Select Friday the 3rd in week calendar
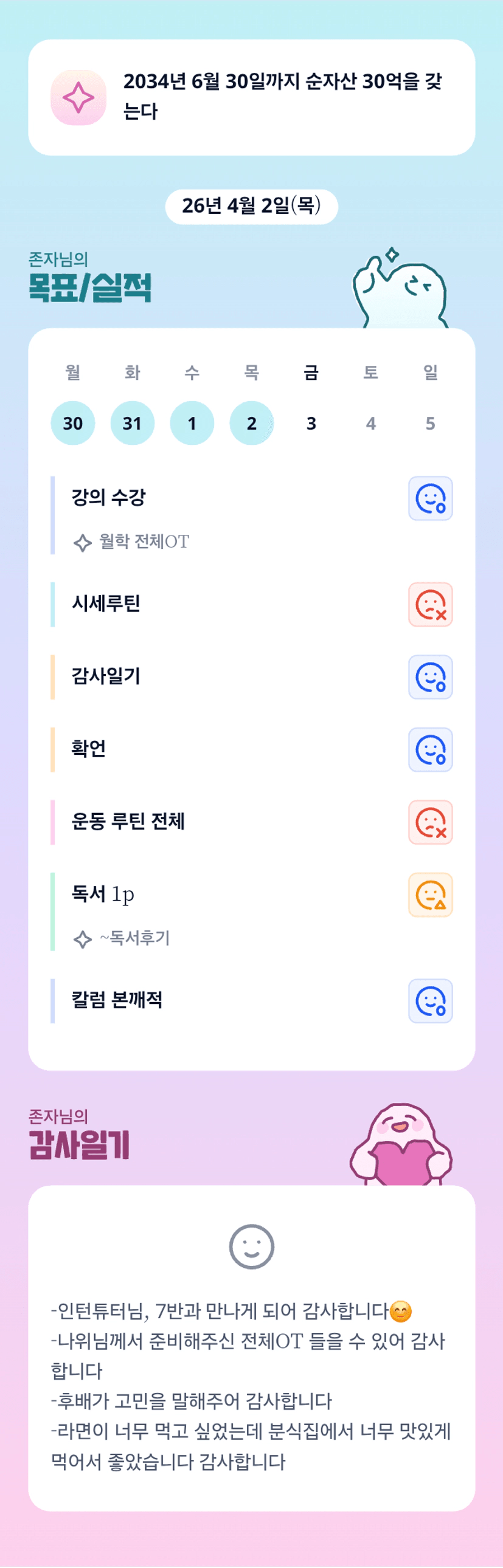The width and height of the screenshot is (503, 1568). (311, 423)
